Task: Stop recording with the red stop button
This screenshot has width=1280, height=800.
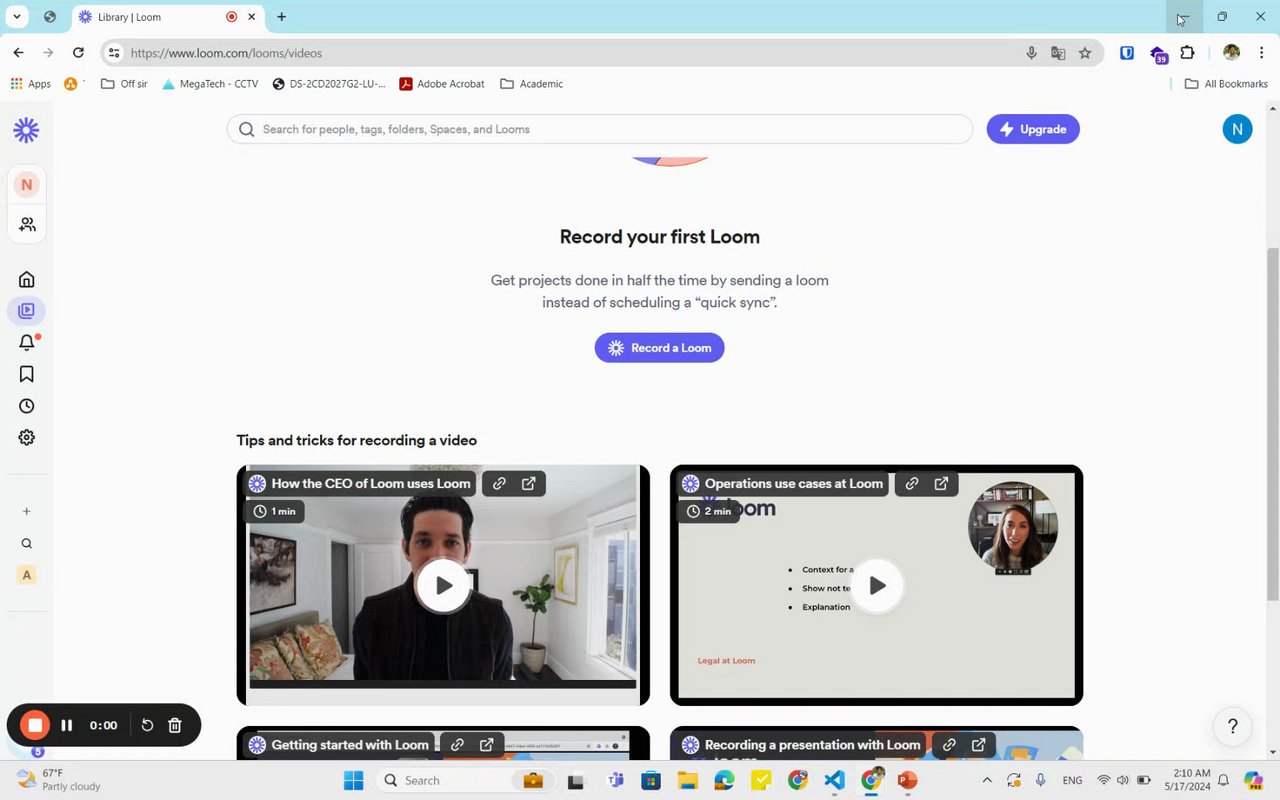Action: tap(35, 725)
